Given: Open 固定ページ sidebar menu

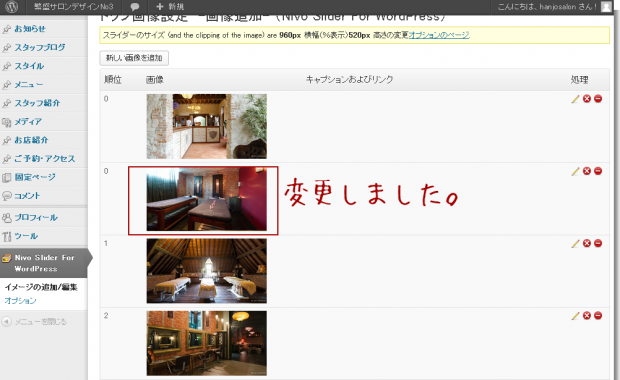Looking at the screenshot, I should click(35, 177).
